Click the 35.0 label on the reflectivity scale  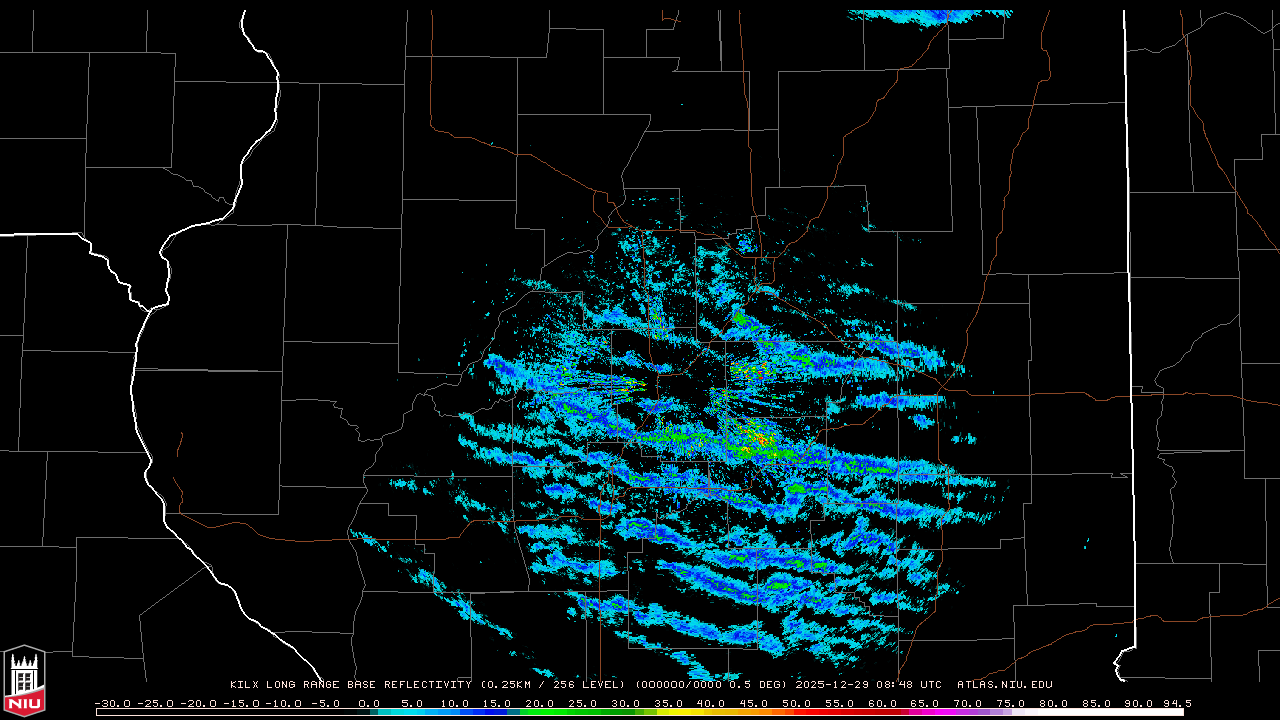670,703
